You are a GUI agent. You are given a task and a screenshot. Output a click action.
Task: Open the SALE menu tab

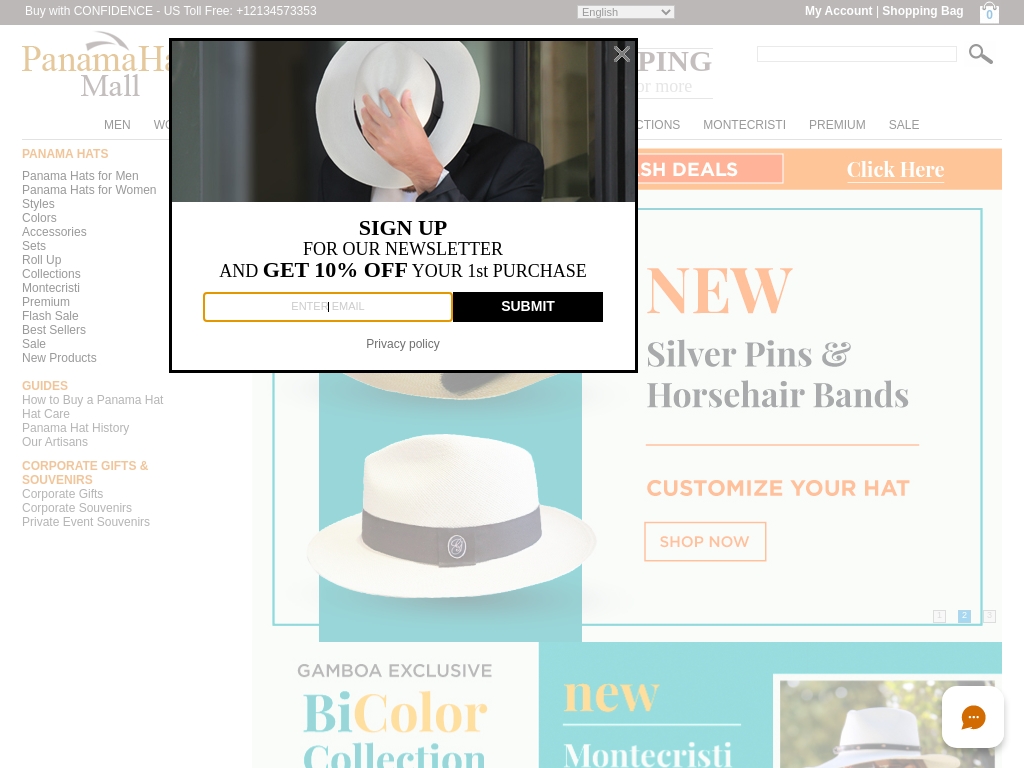tap(903, 125)
